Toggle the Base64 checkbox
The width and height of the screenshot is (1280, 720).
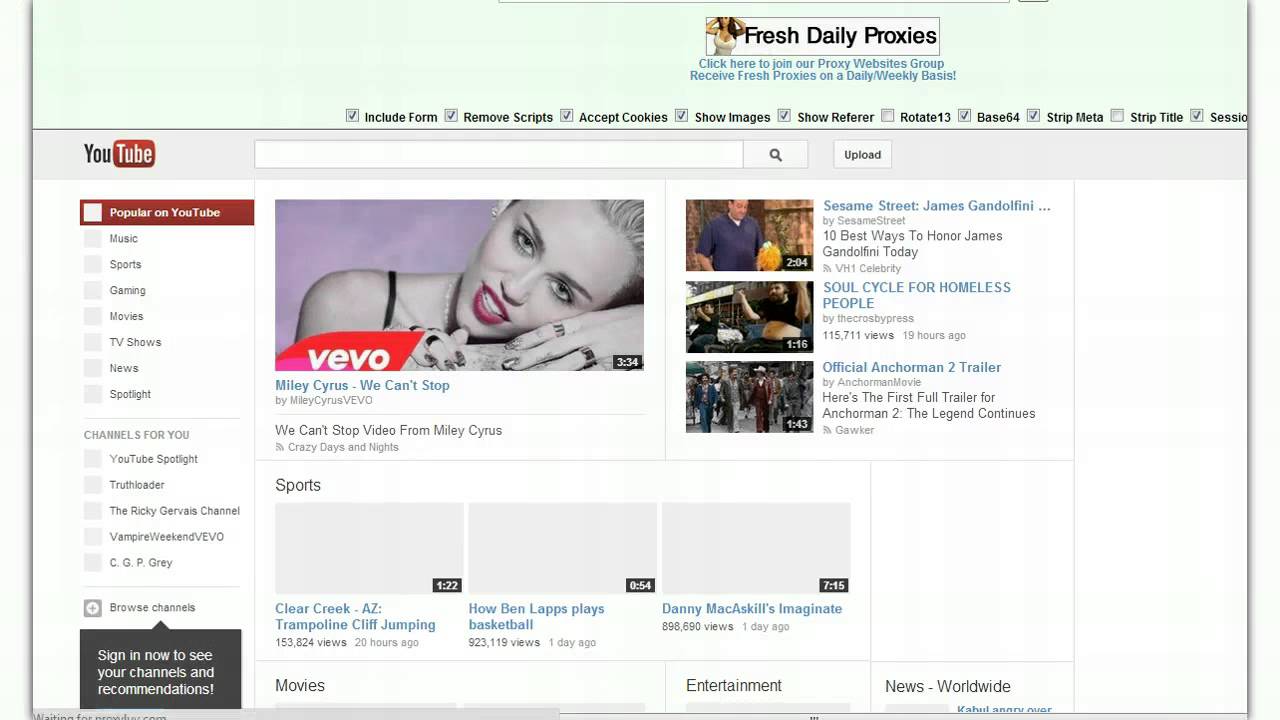[964, 116]
